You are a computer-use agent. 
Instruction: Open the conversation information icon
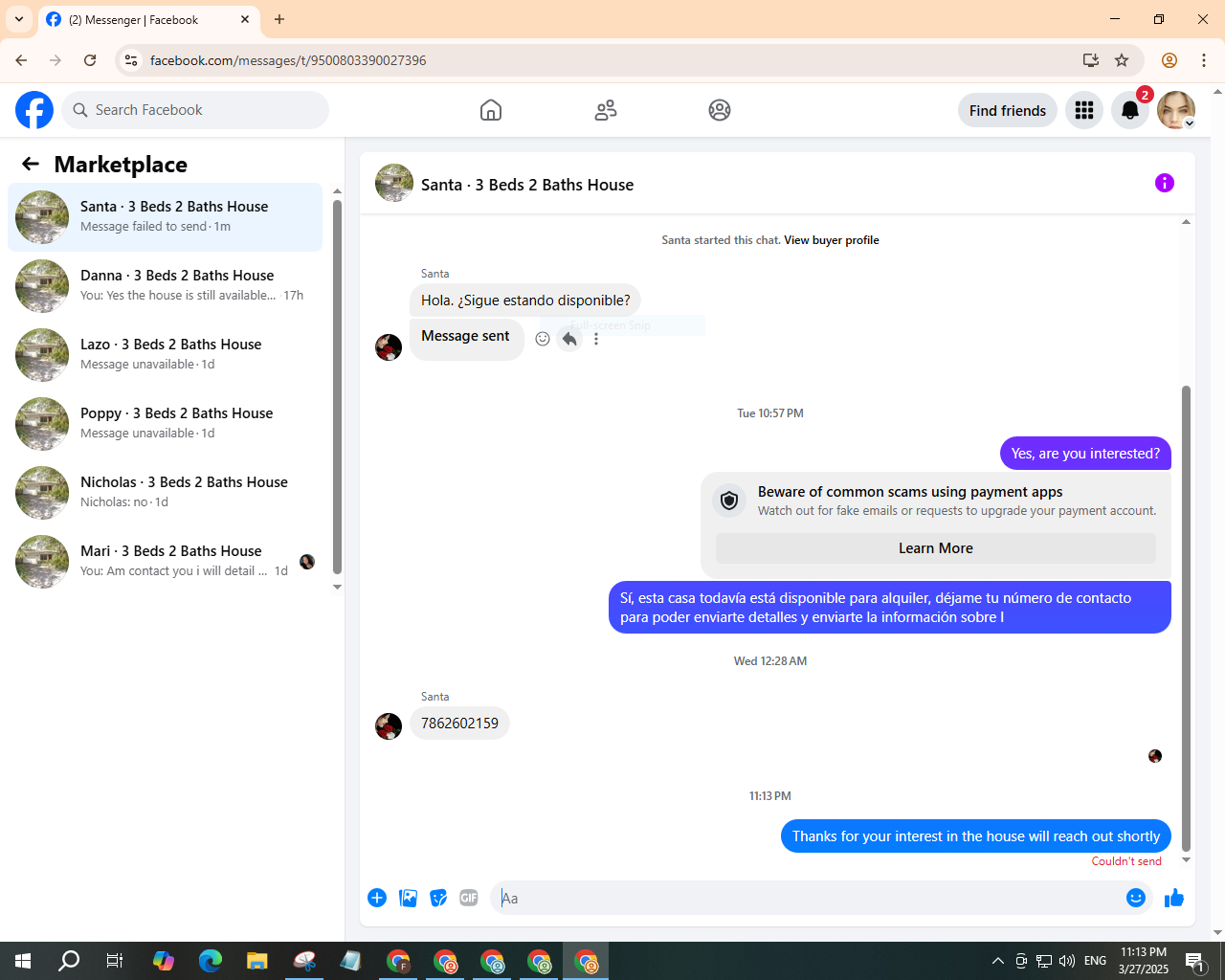[x=1165, y=183]
